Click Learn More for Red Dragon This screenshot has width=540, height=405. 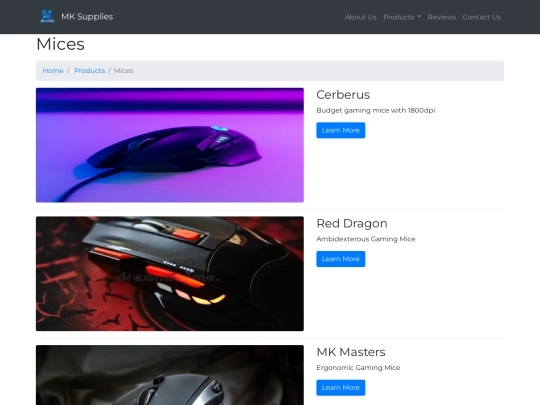pyautogui.click(x=341, y=259)
